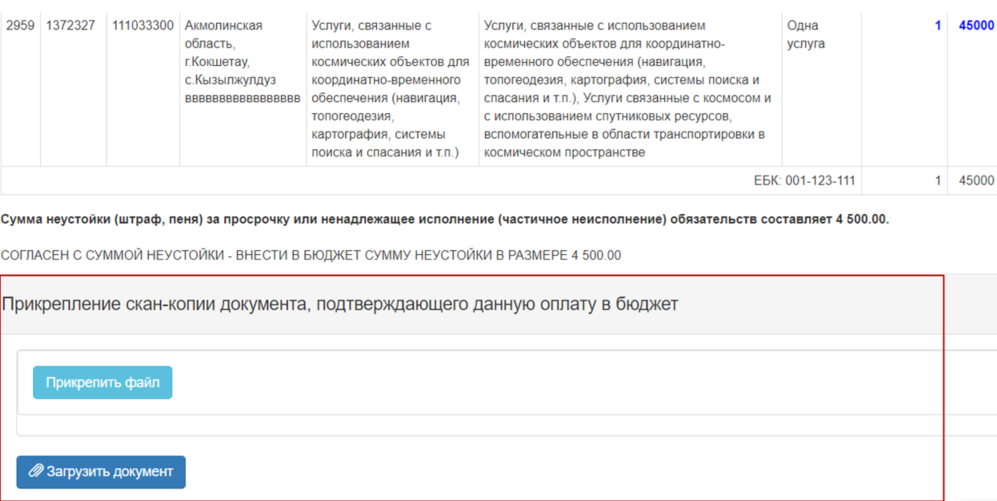This screenshot has height=501, width=997.
Task: Click total 45000 in ЕБК row
Action: pos(976,181)
